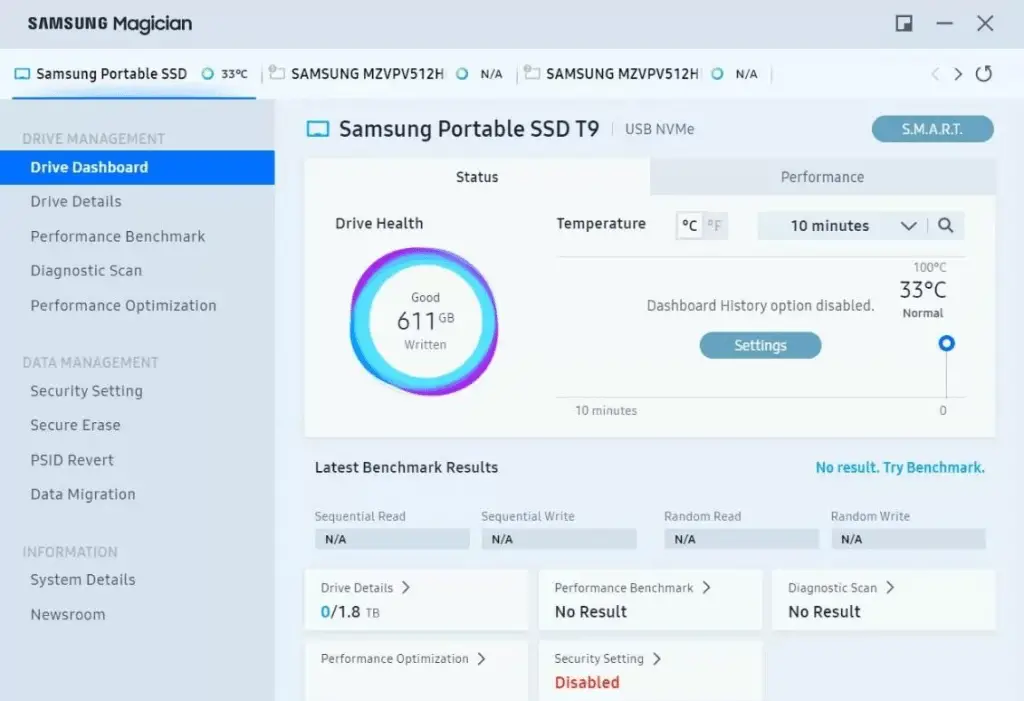Image resolution: width=1024 pixels, height=701 pixels.
Task: Click Performance Benchmark No Result text
Action: [x=590, y=611]
